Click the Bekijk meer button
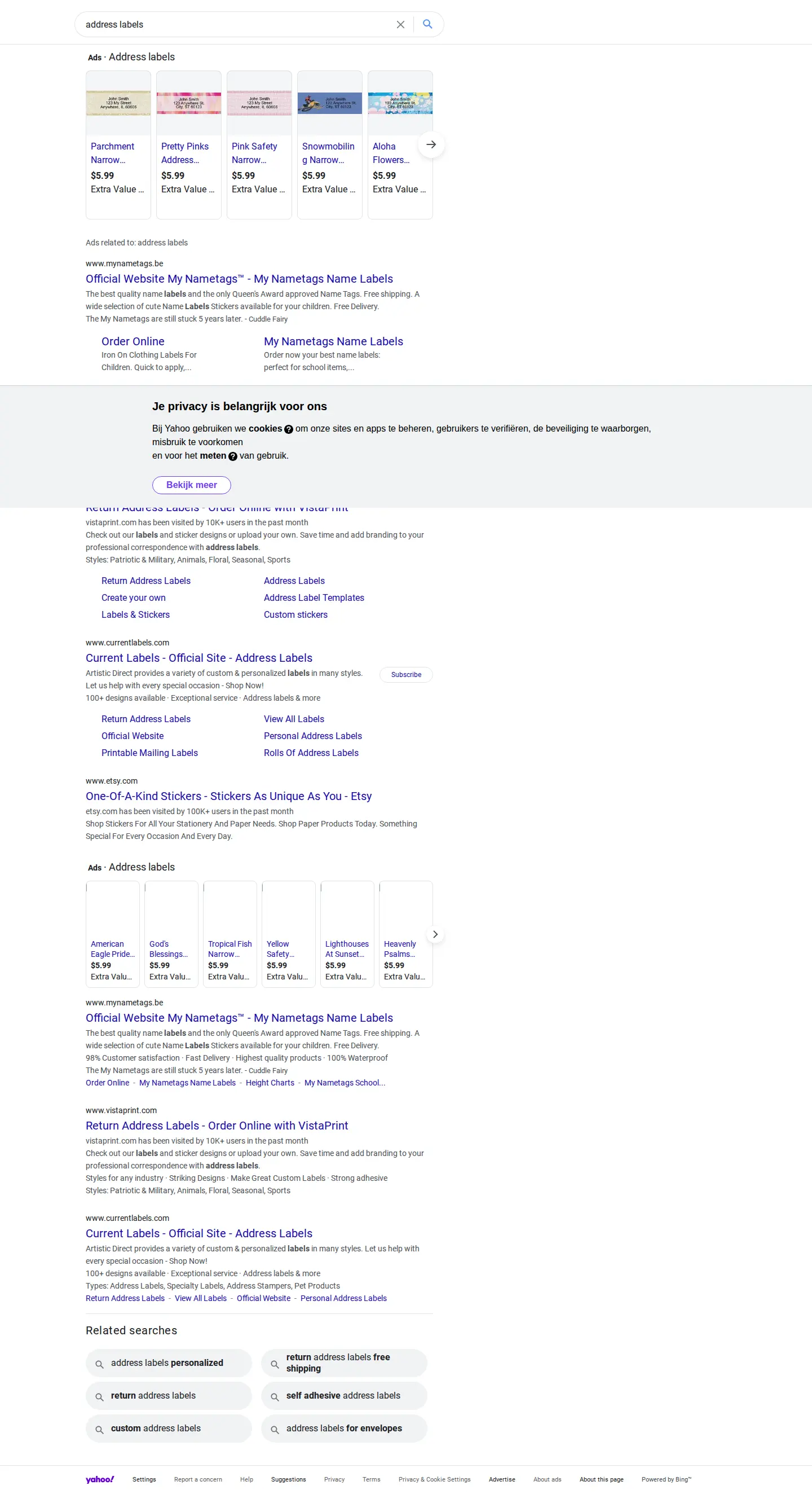The height and width of the screenshot is (1503, 812). point(191,485)
